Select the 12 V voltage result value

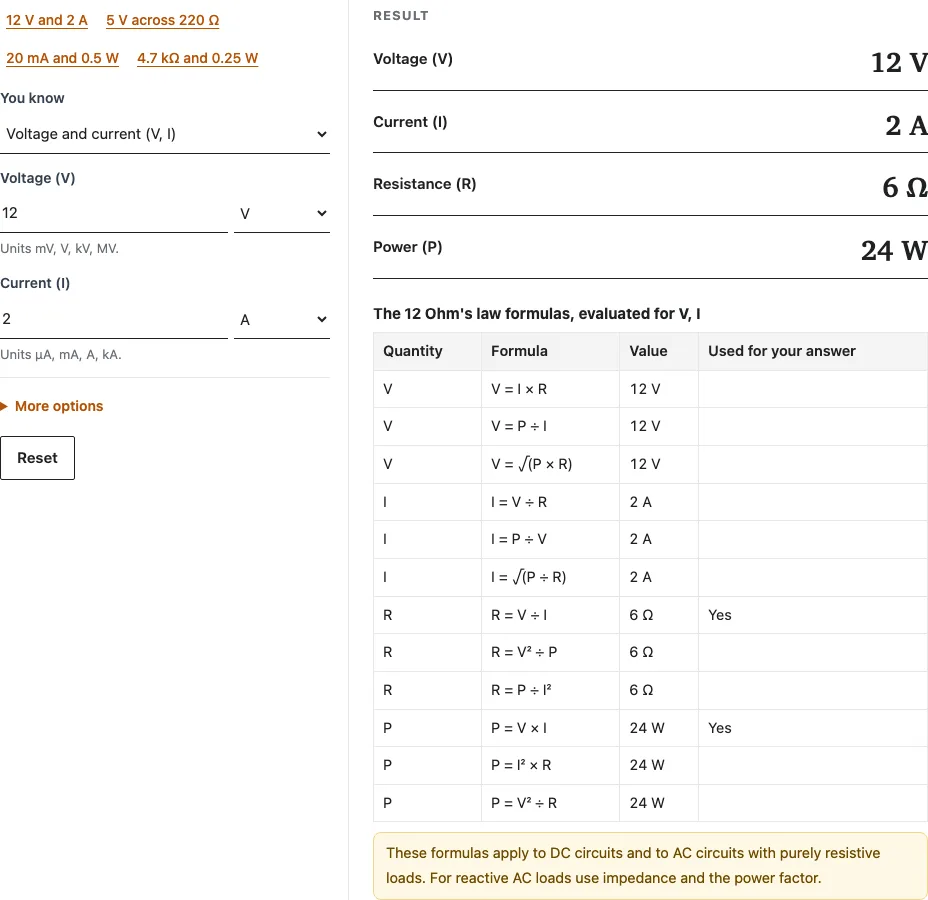(x=898, y=62)
